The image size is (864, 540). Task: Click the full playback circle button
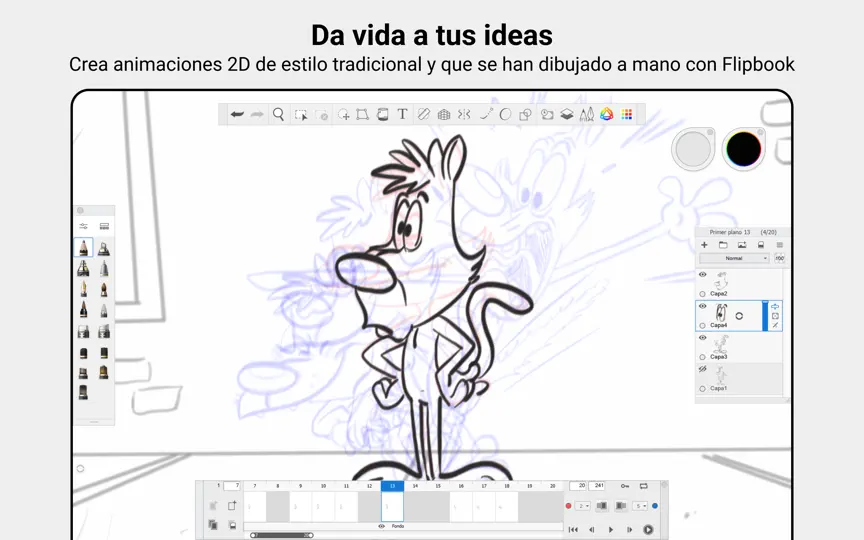pyautogui.click(x=649, y=530)
